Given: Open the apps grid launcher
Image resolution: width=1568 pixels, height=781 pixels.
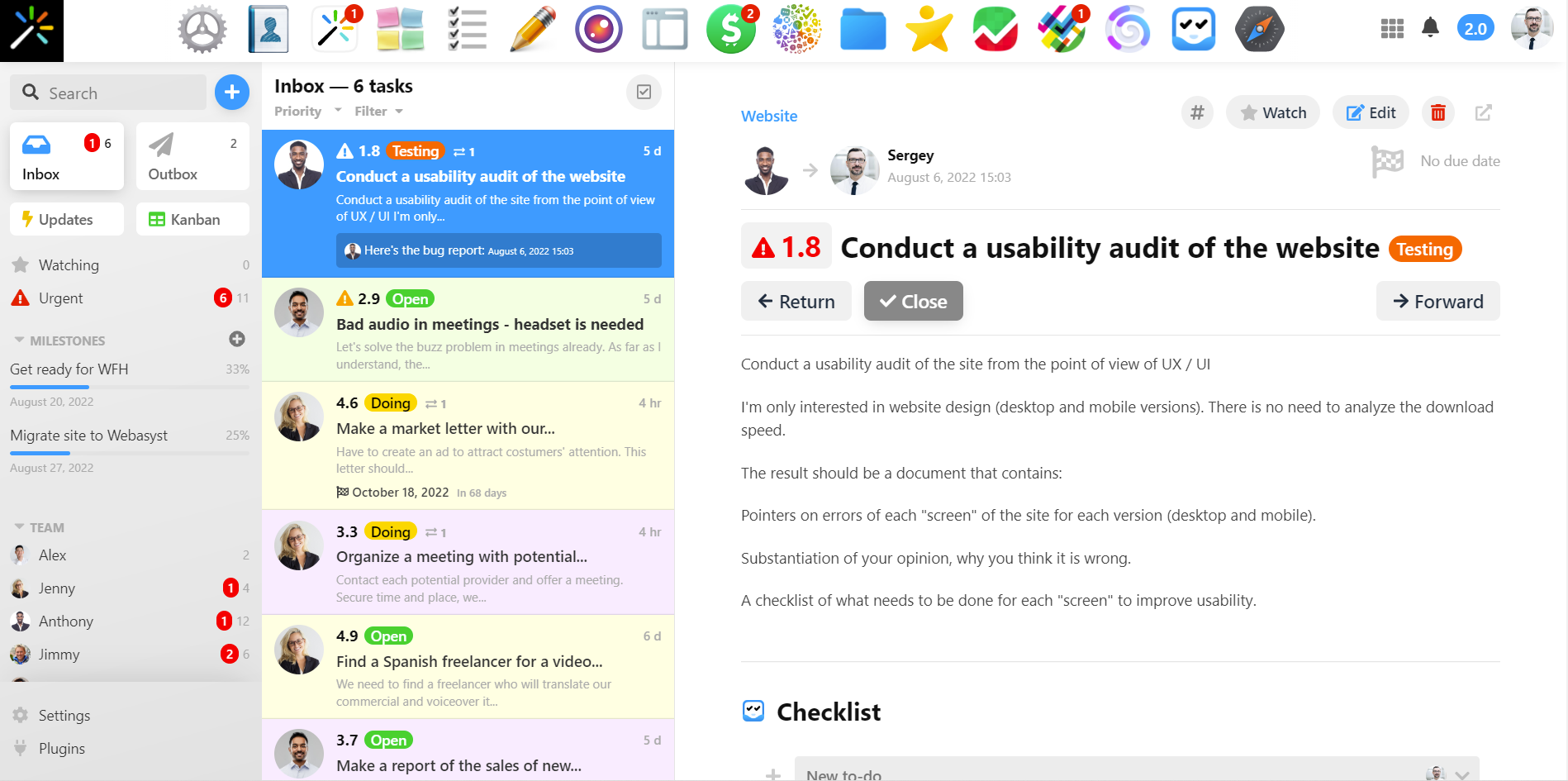Looking at the screenshot, I should click(x=1392, y=27).
